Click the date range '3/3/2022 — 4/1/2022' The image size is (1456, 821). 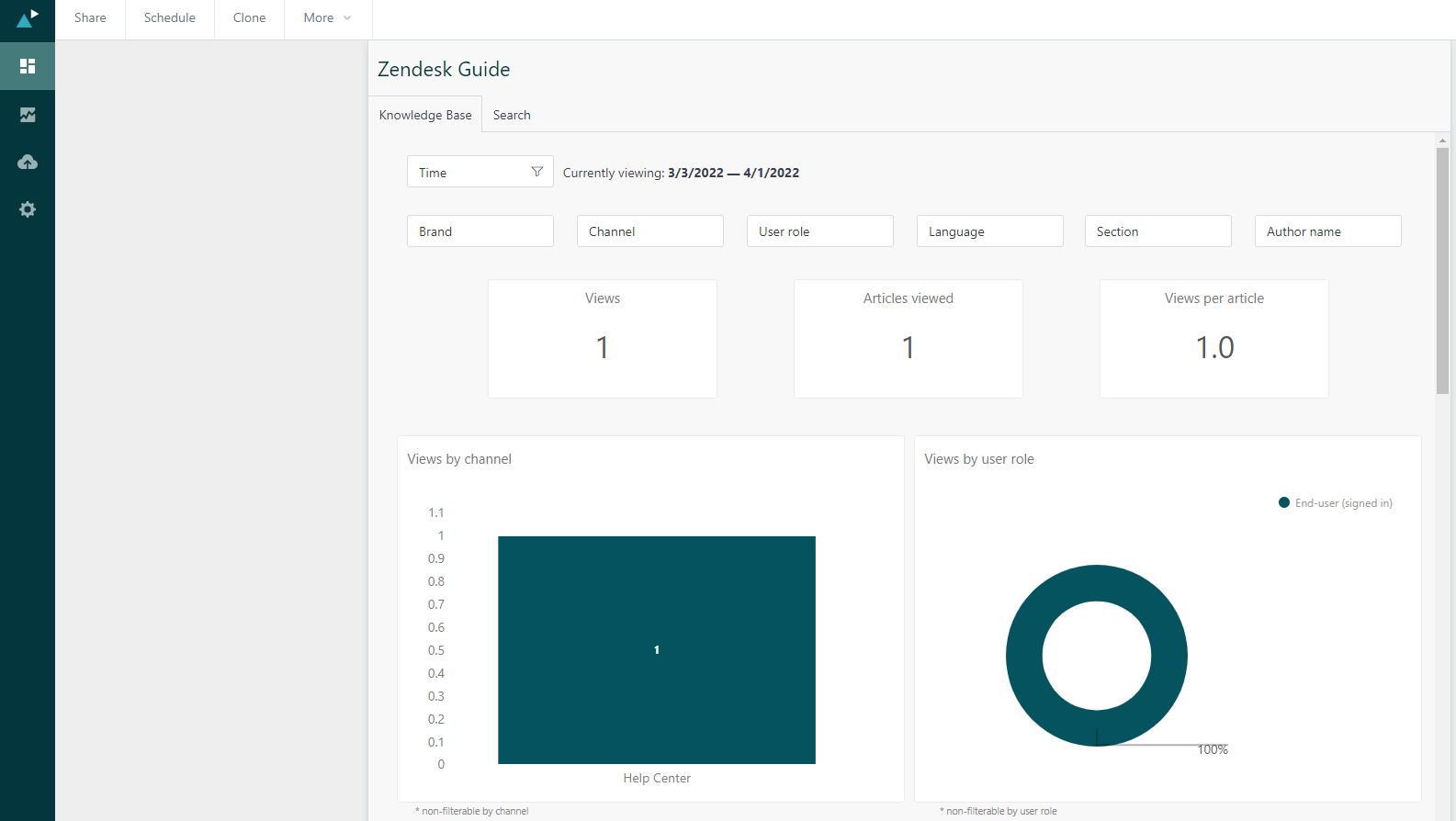point(733,173)
